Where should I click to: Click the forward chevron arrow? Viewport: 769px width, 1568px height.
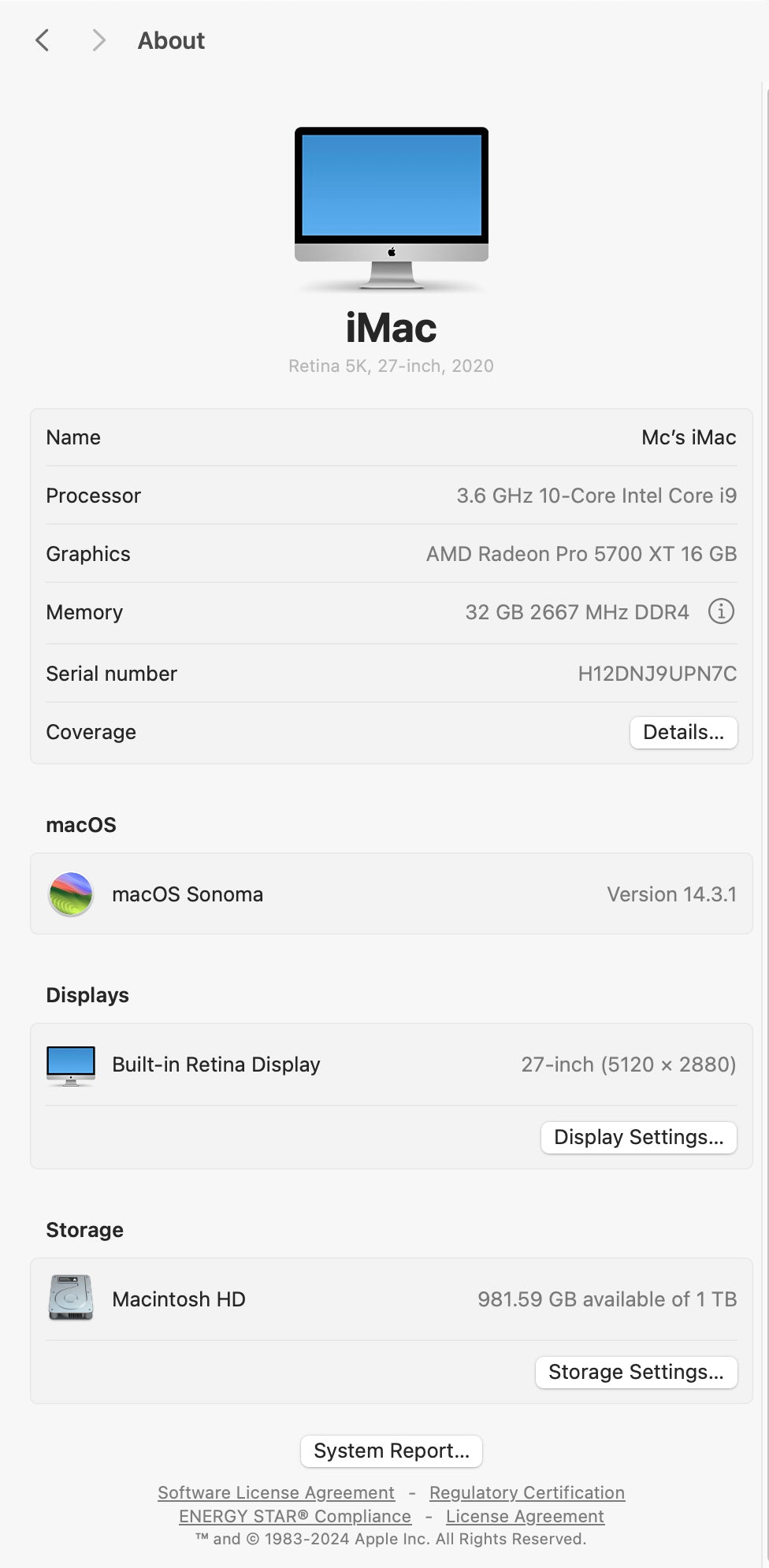click(98, 40)
